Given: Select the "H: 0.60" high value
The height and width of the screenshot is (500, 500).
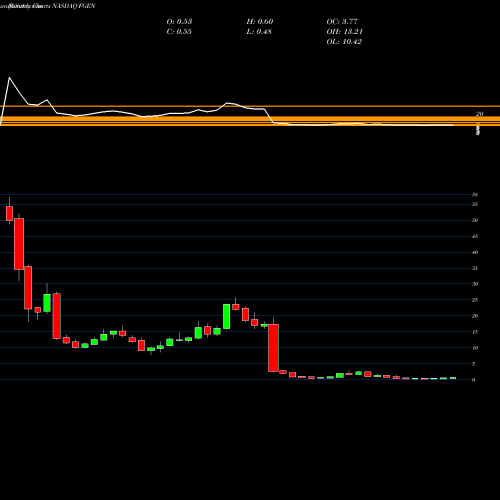Looking at the screenshot, I should [x=260, y=21].
